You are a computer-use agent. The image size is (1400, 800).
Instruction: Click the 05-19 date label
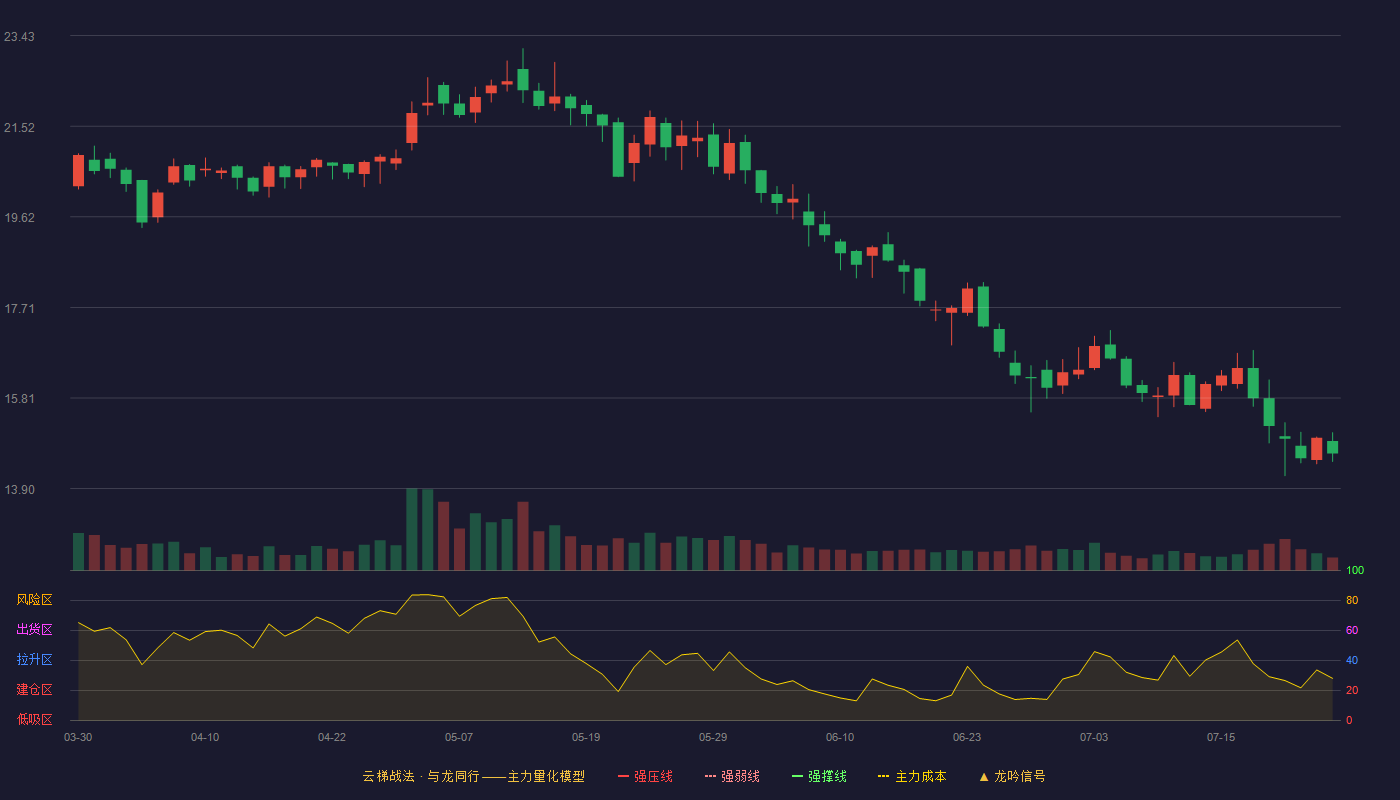coord(586,737)
